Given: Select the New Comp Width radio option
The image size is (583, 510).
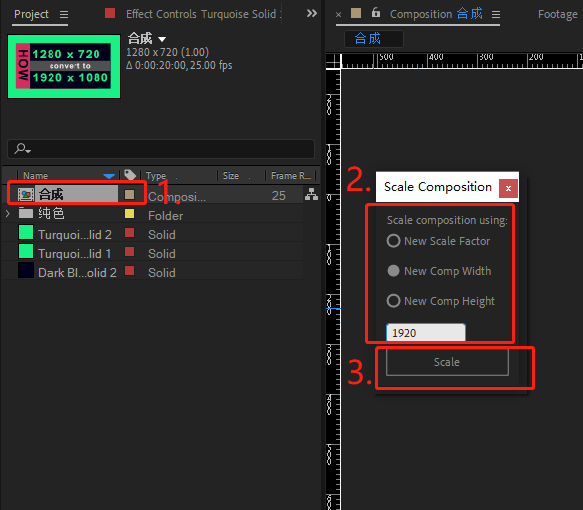Looking at the screenshot, I should tap(393, 271).
